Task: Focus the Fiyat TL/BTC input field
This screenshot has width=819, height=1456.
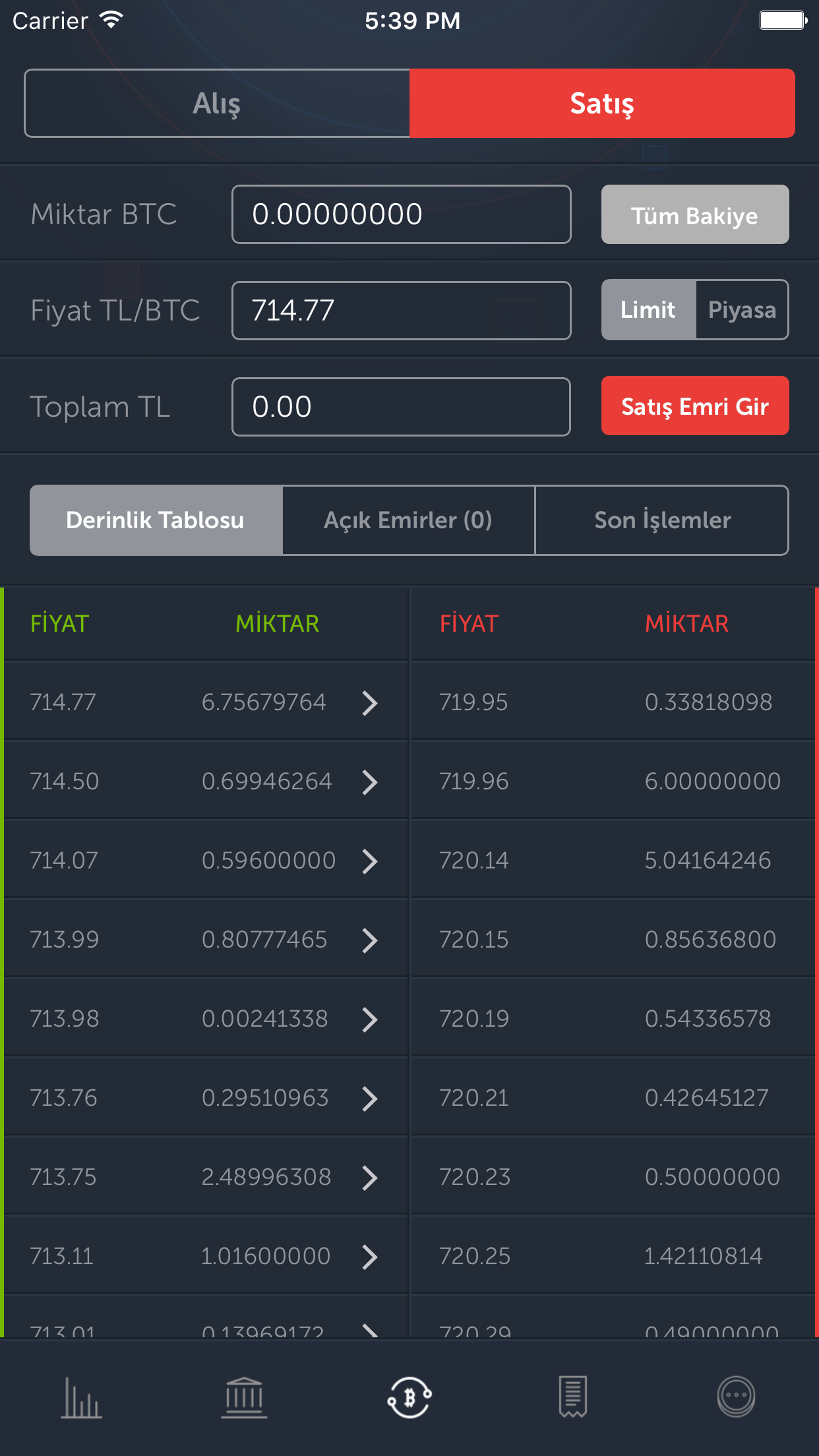Action: [401, 311]
